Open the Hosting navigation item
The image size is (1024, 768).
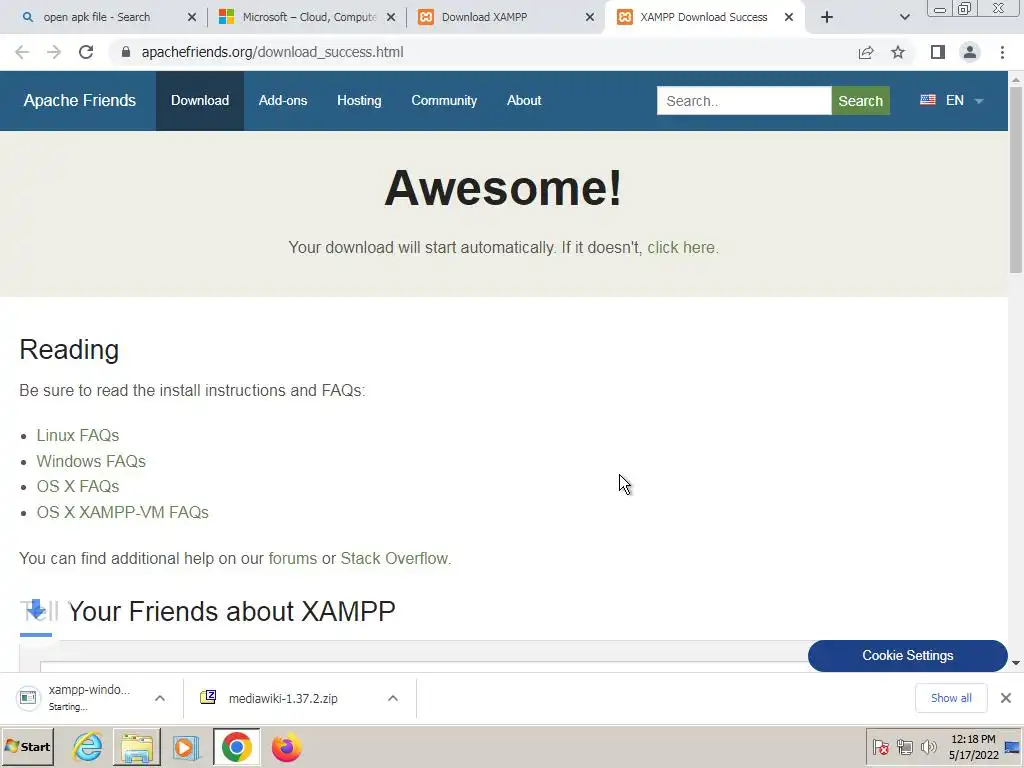(x=359, y=101)
